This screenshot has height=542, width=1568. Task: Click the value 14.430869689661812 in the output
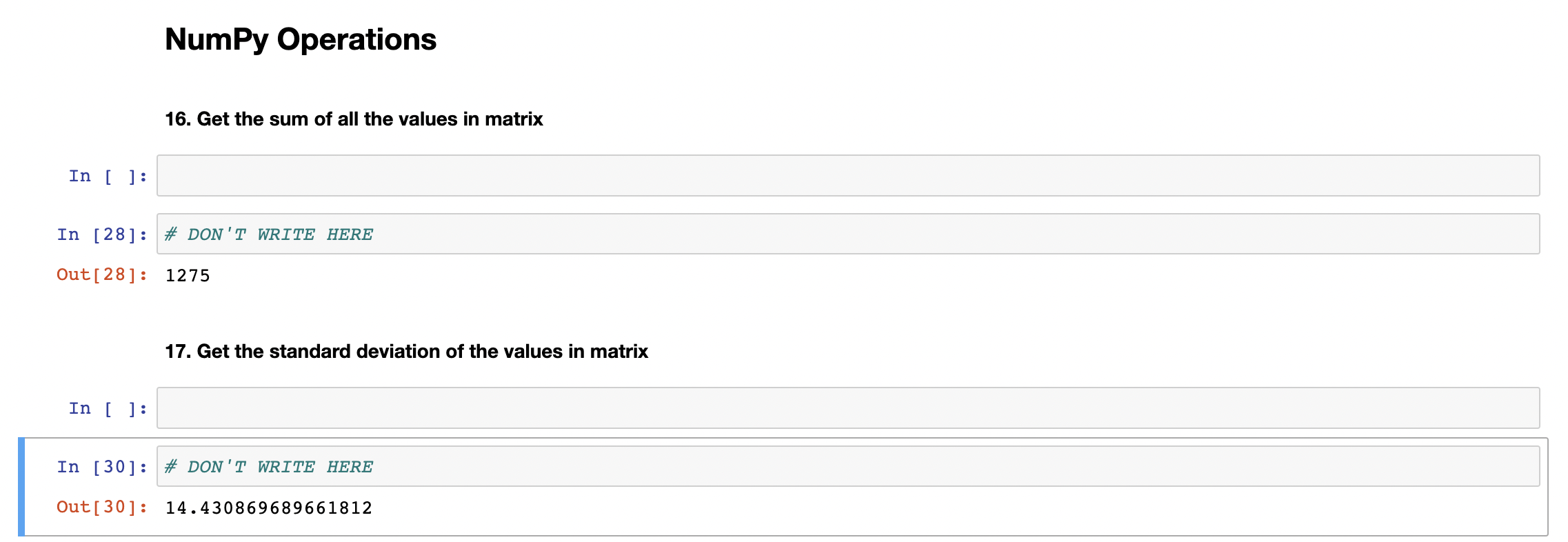pyautogui.click(x=268, y=508)
